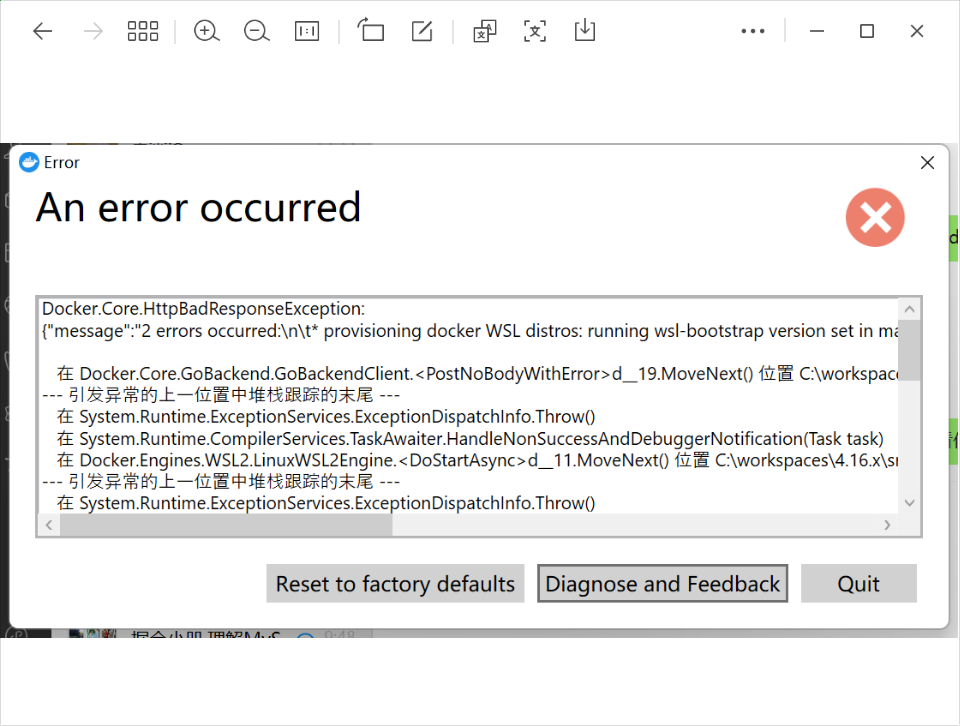Quit Docker via the Quit button
The image size is (960, 726).
pyautogui.click(x=858, y=583)
